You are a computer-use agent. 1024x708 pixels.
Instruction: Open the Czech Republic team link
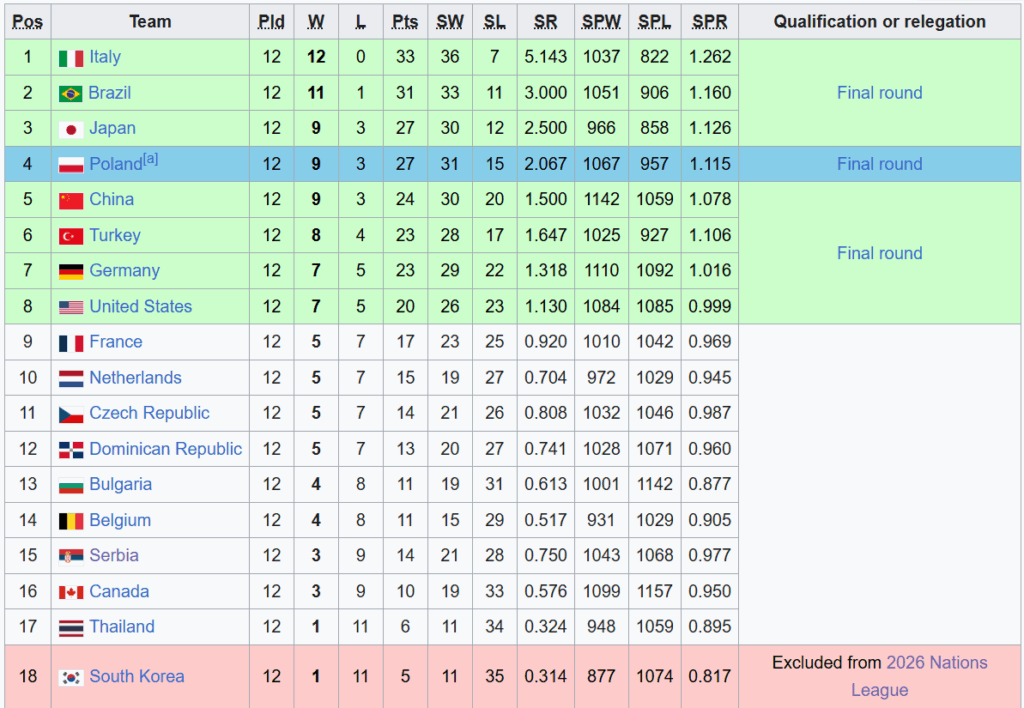(x=150, y=413)
